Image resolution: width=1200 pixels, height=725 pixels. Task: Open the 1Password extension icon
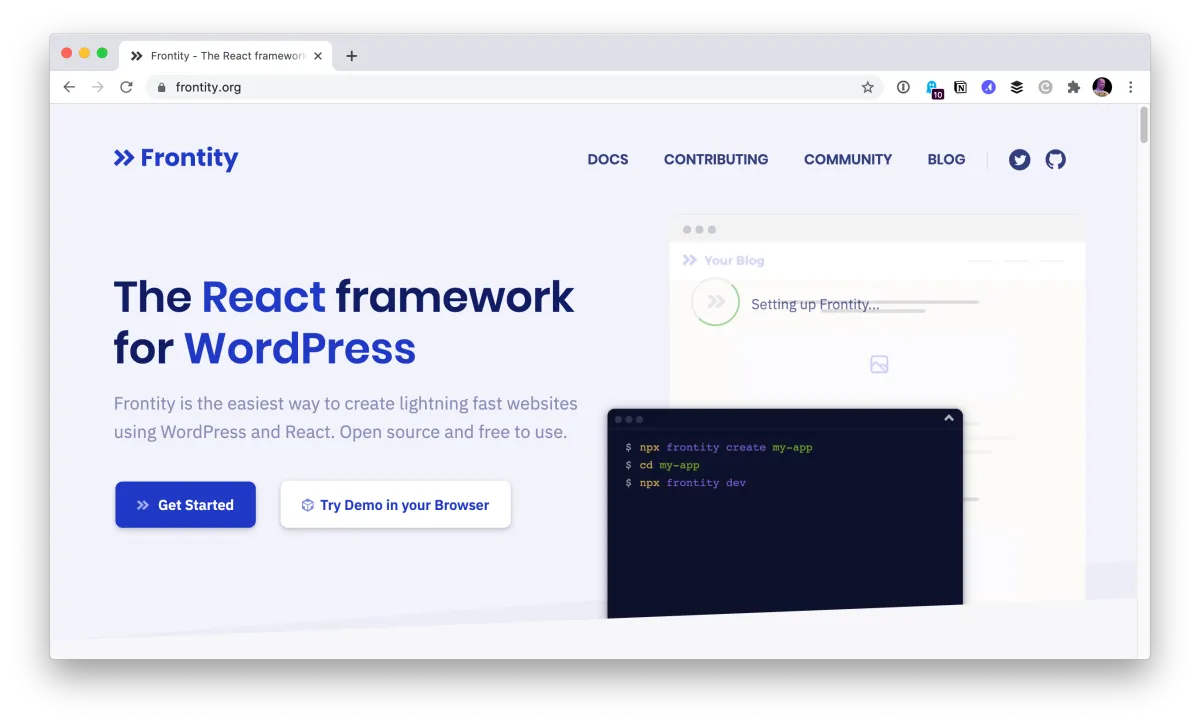(903, 87)
